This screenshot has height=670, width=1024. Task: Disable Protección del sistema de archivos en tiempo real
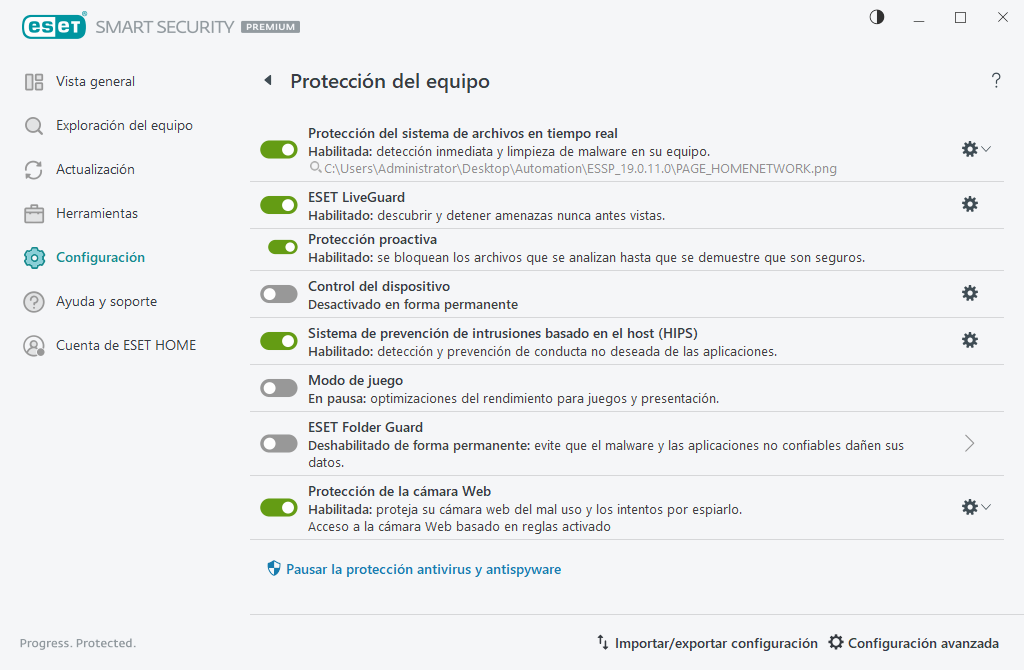(278, 149)
